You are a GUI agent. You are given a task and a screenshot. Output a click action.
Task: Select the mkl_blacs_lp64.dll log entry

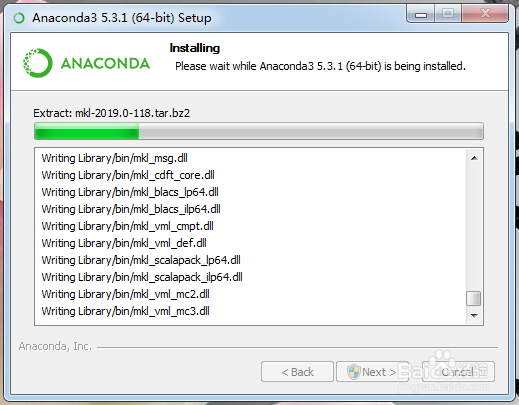click(x=130, y=192)
